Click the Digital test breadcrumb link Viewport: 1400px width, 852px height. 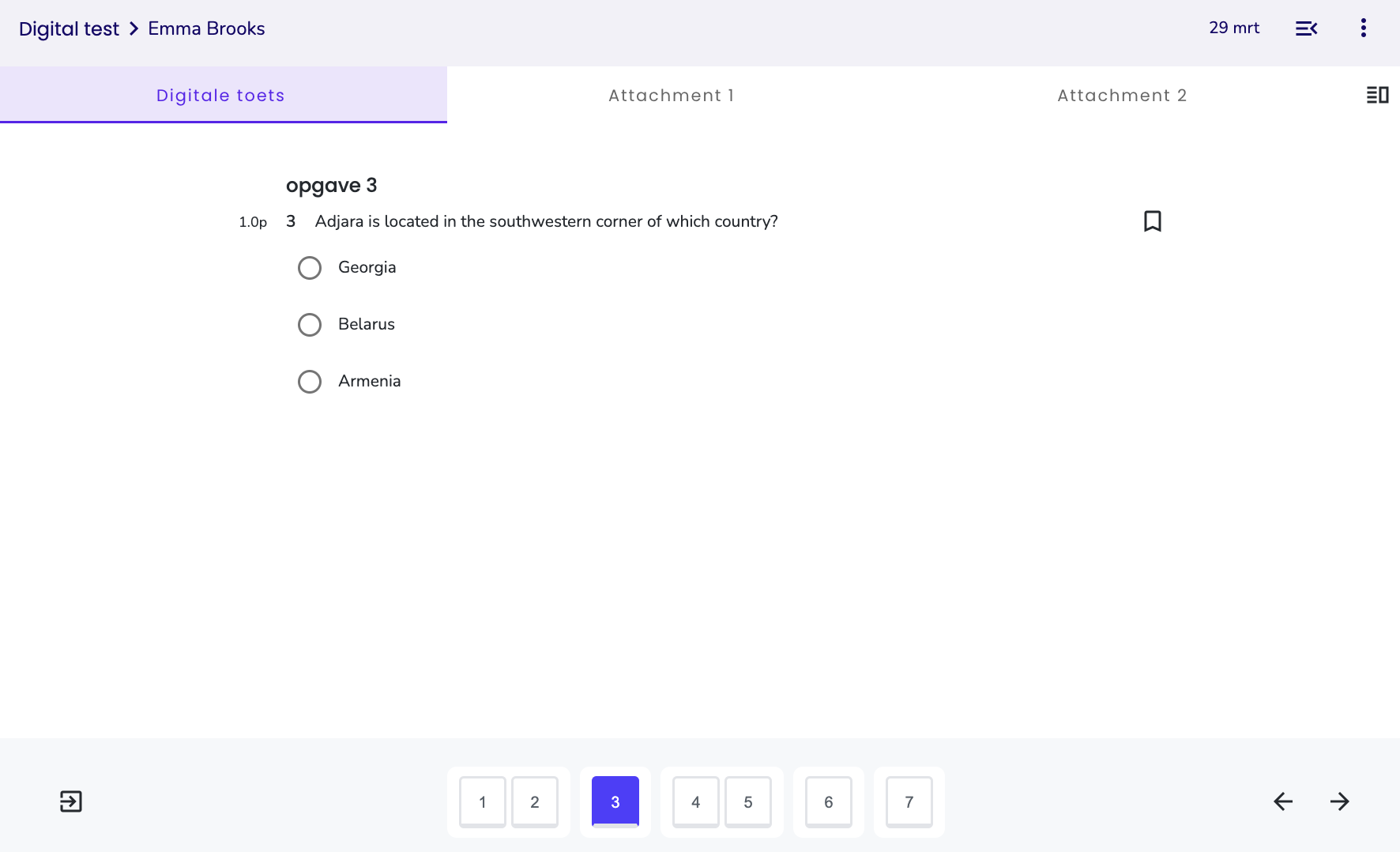click(x=69, y=28)
